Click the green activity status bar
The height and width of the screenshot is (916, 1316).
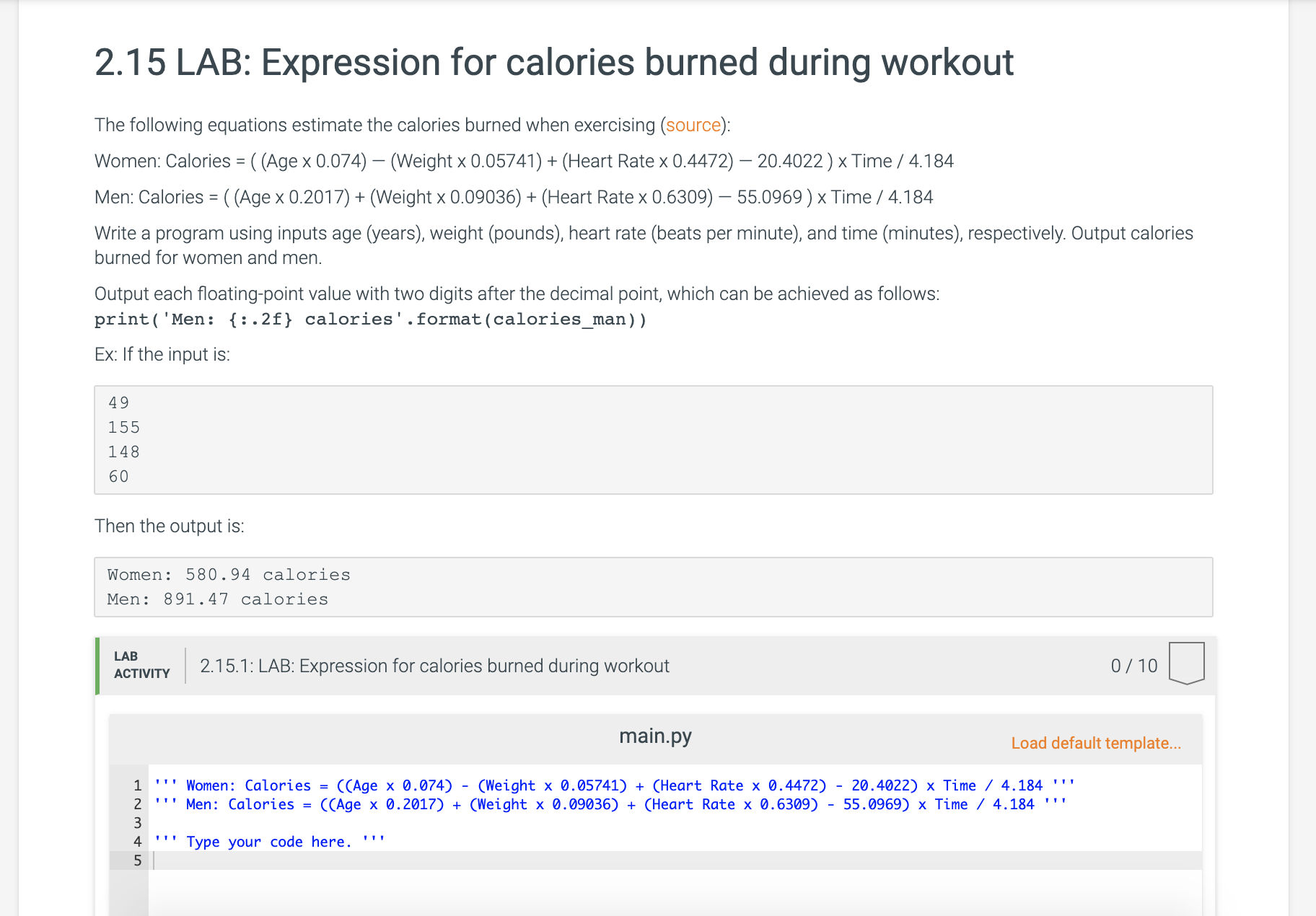pyautogui.click(x=96, y=665)
